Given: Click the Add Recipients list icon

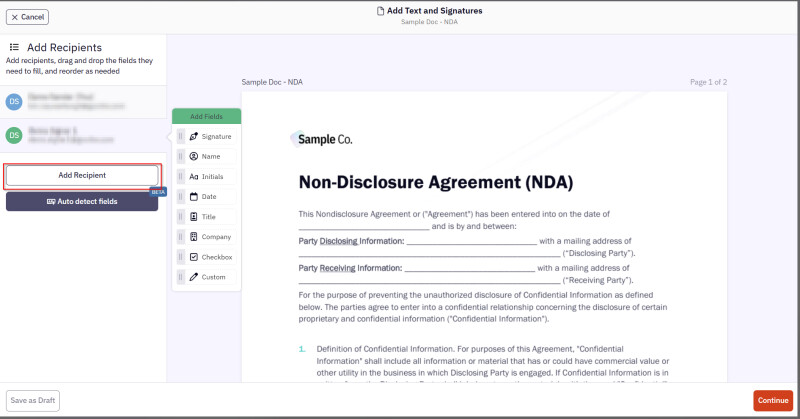Looking at the screenshot, I should pos(14,47).
